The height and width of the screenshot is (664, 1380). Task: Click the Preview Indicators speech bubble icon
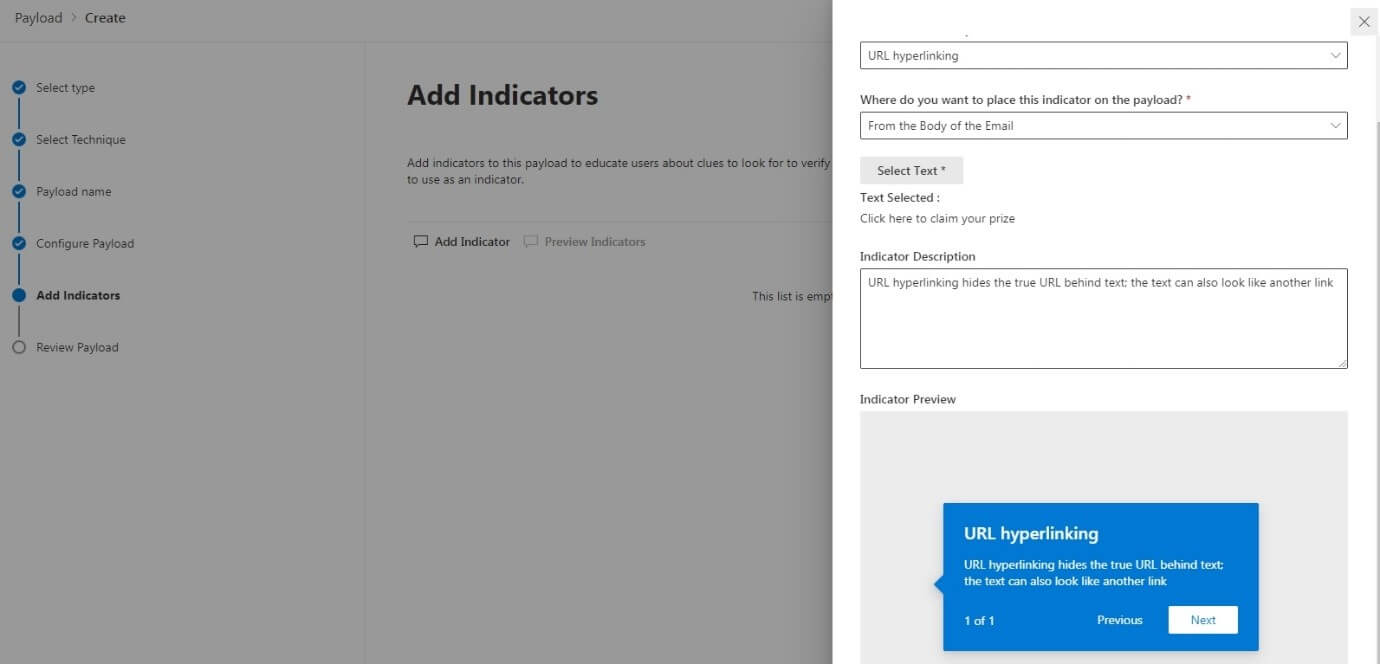(x=530, y=241)
